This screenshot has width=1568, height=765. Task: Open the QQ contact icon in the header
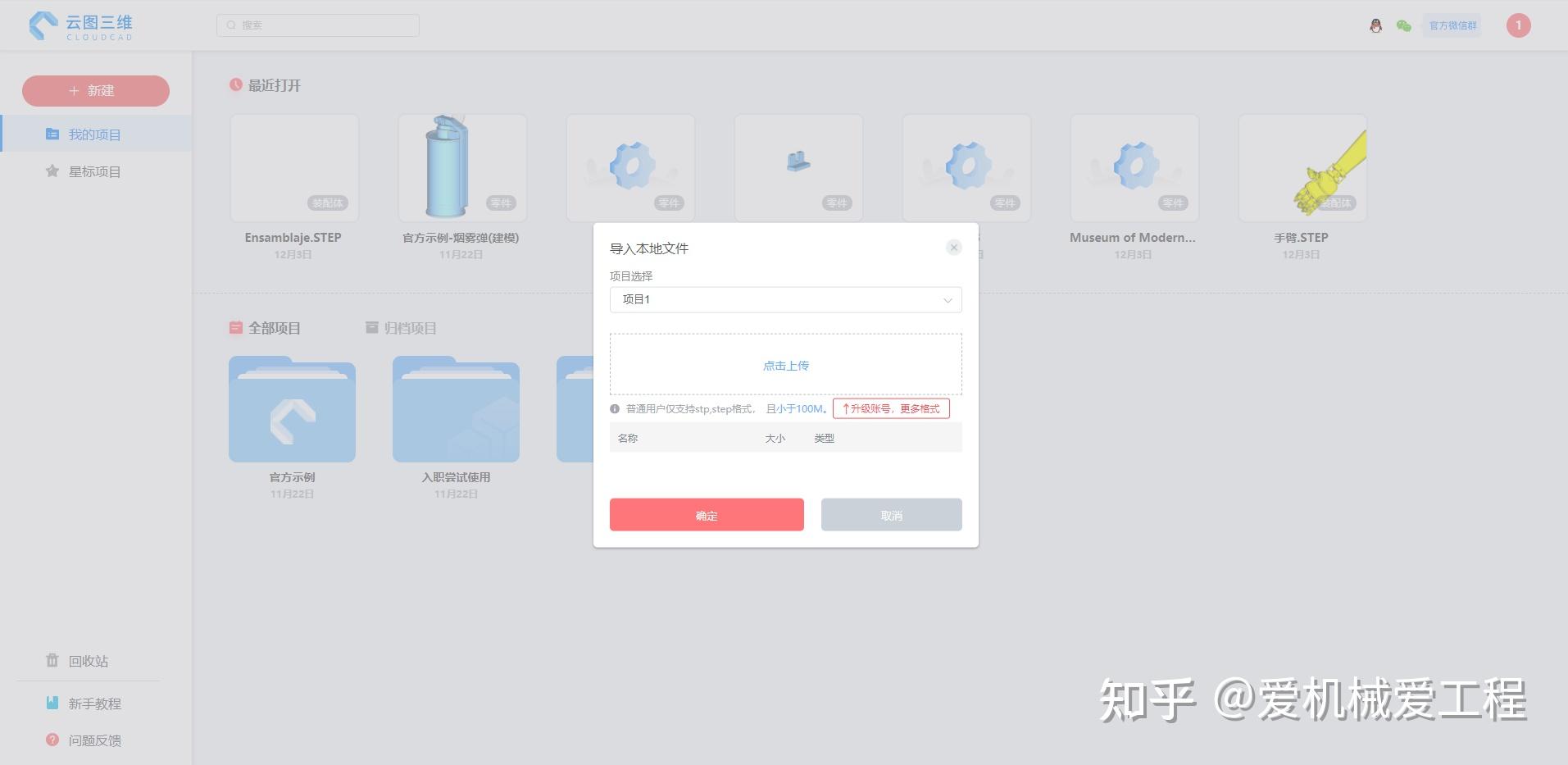tap(1376, 25)
